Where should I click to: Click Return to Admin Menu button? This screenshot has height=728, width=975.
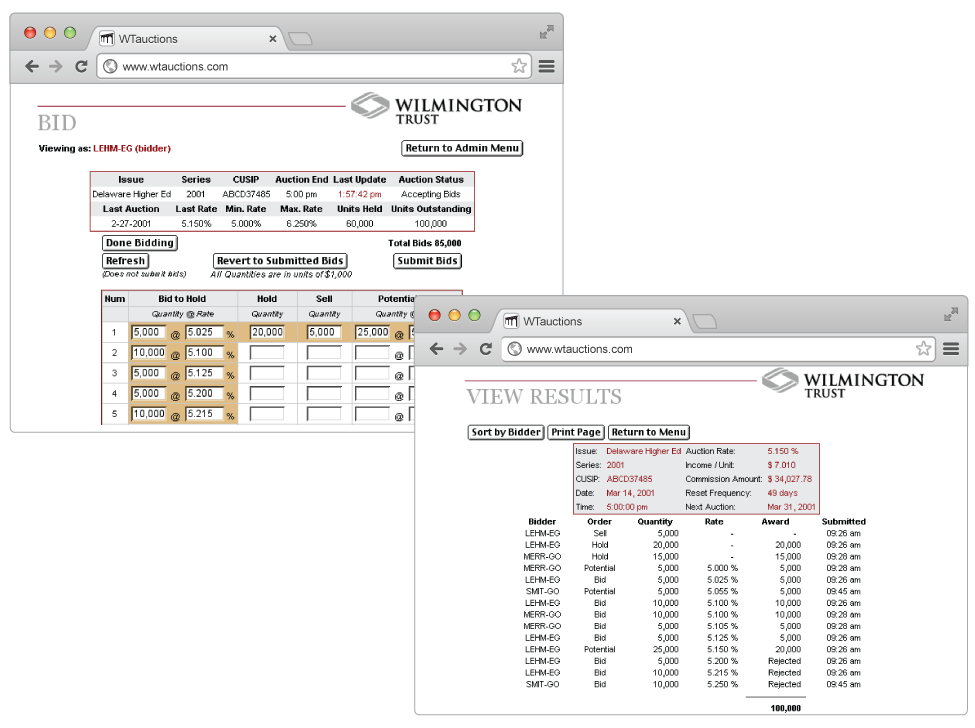pos(462,148)
